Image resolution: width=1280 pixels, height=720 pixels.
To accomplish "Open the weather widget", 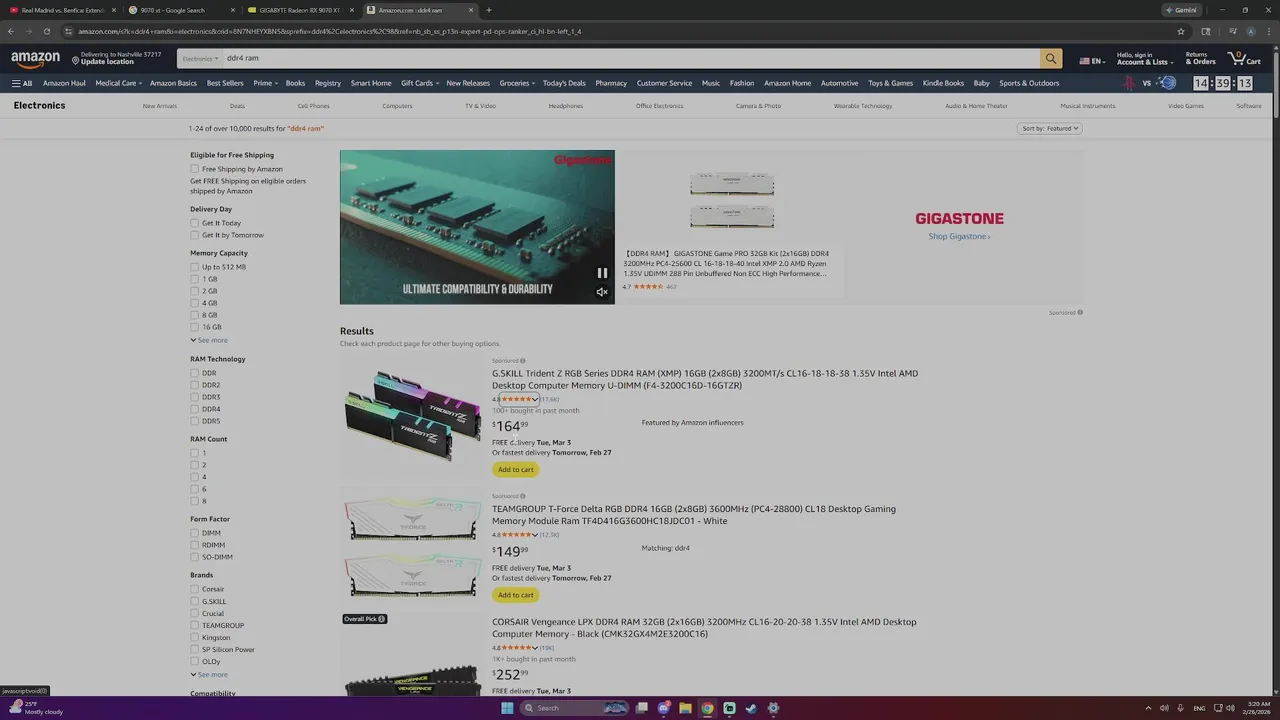I will [36, 708].
